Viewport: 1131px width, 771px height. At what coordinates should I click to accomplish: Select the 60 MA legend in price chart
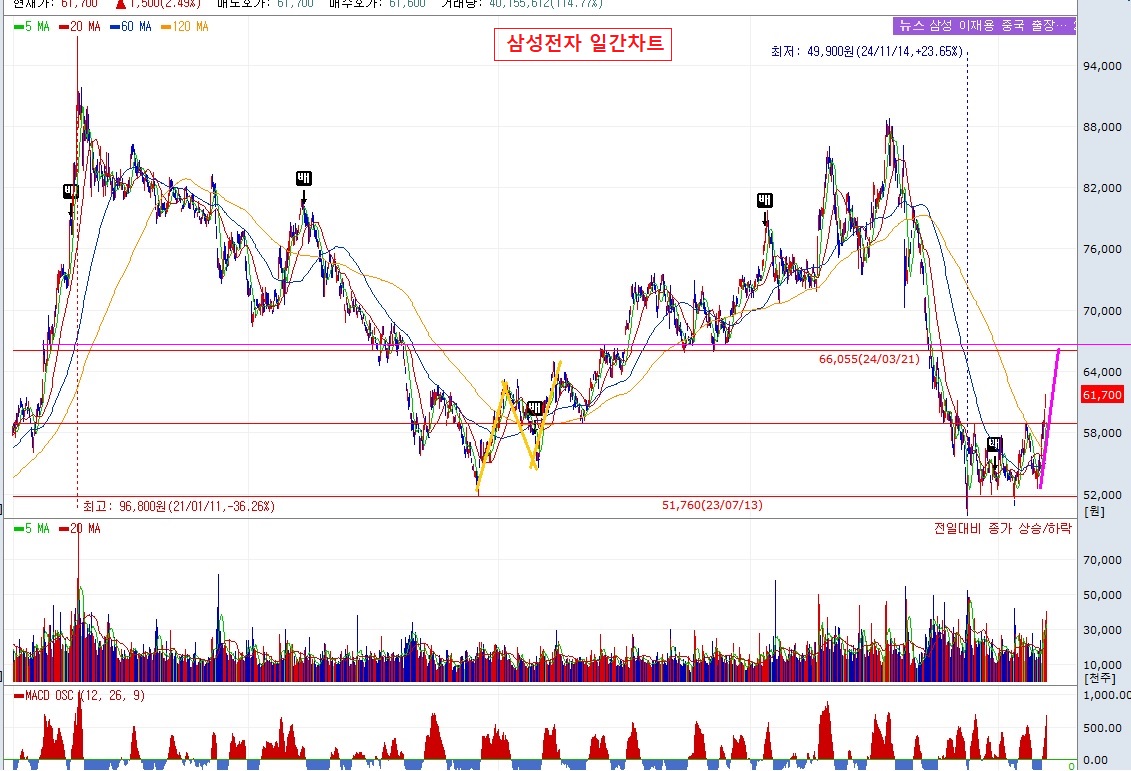click(x=131, y=27)
